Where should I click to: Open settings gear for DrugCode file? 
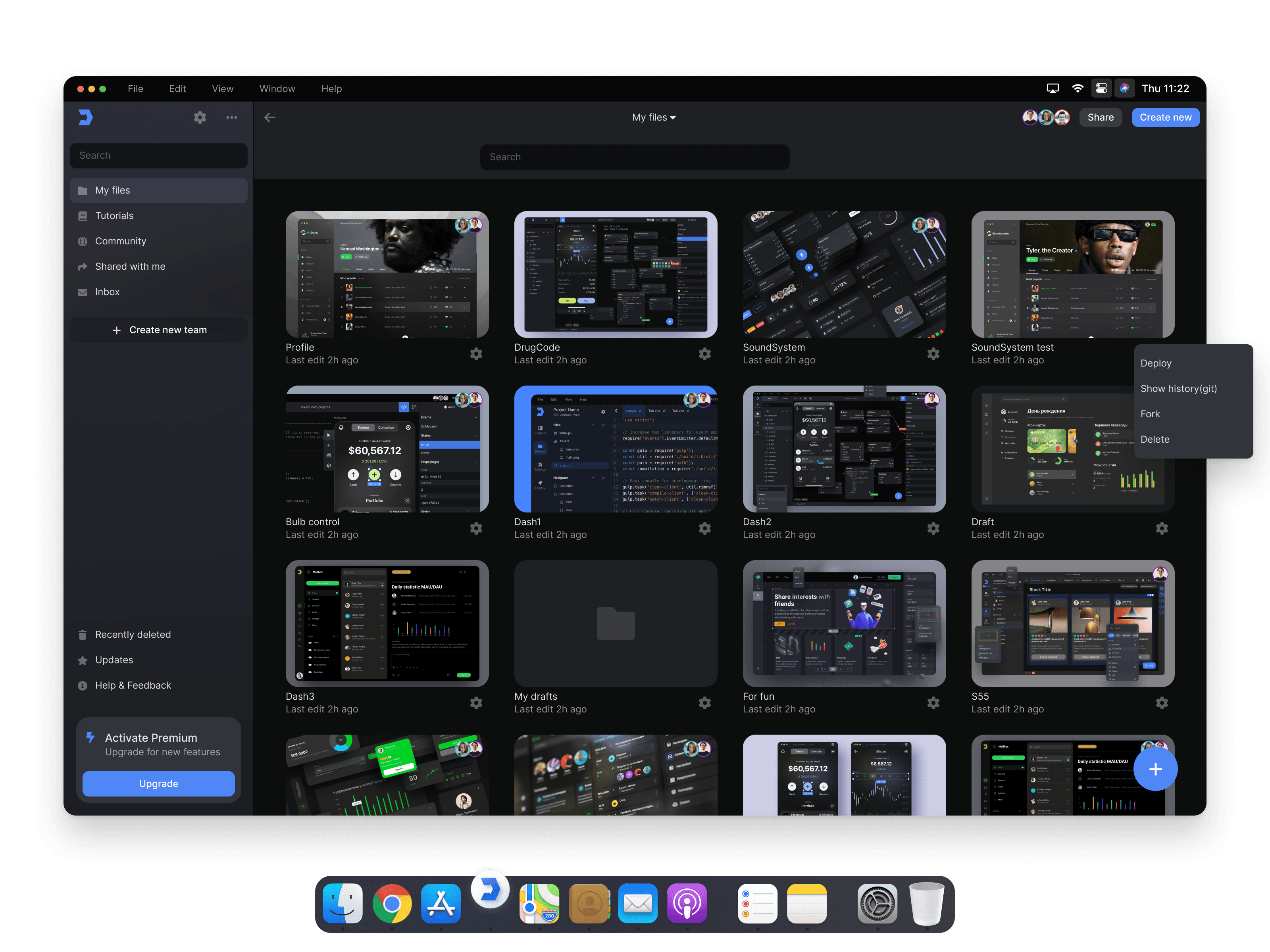point(704,354)
